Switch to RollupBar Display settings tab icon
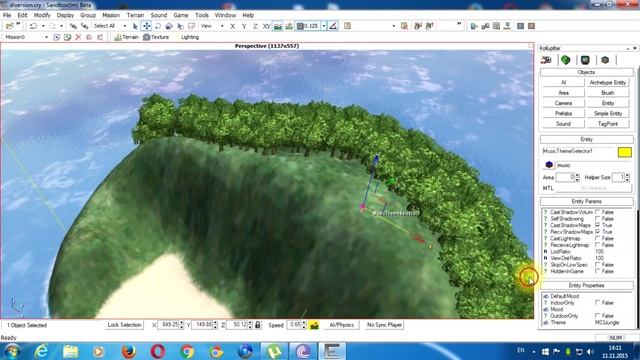640x360 pixels. coord(585,60)
